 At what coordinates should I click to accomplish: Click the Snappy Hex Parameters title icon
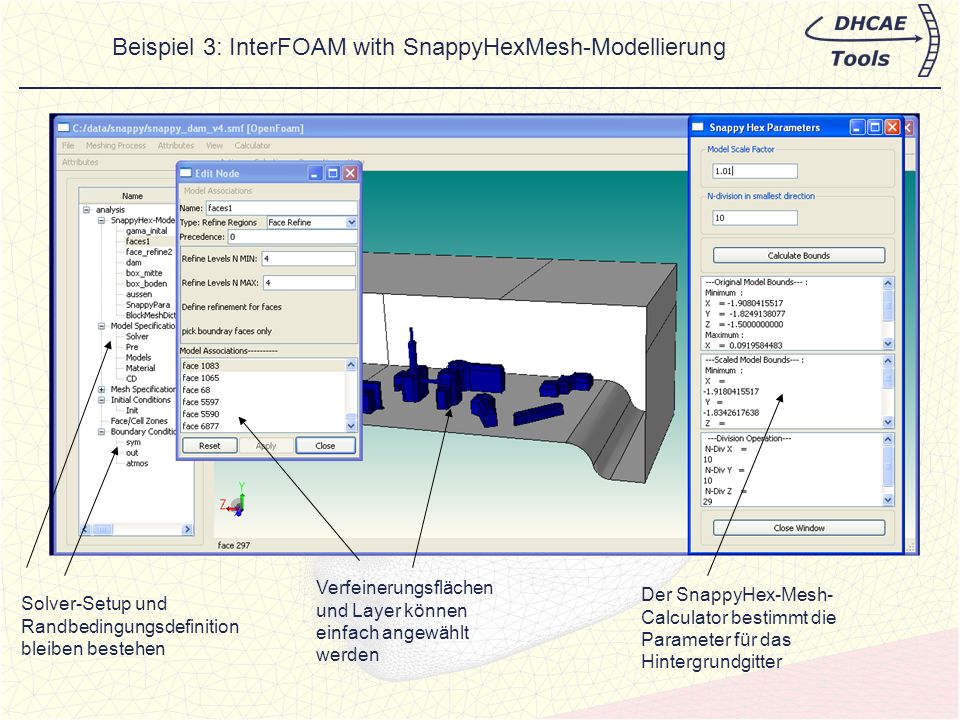pyautogui.click(x=698, y=127)
